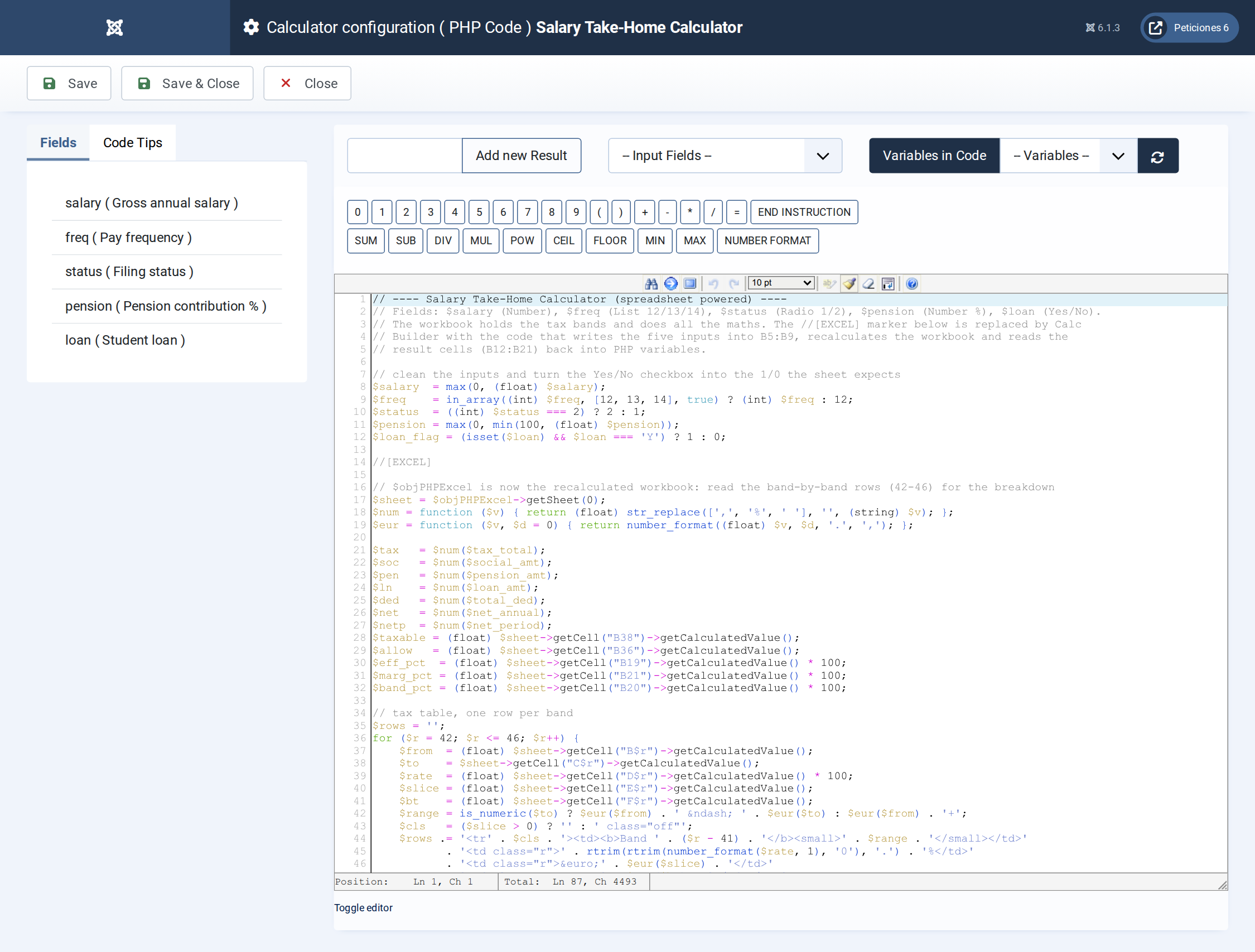Click the Save & Close button
Screen dimensions: 1255x952
click(187, 84)
